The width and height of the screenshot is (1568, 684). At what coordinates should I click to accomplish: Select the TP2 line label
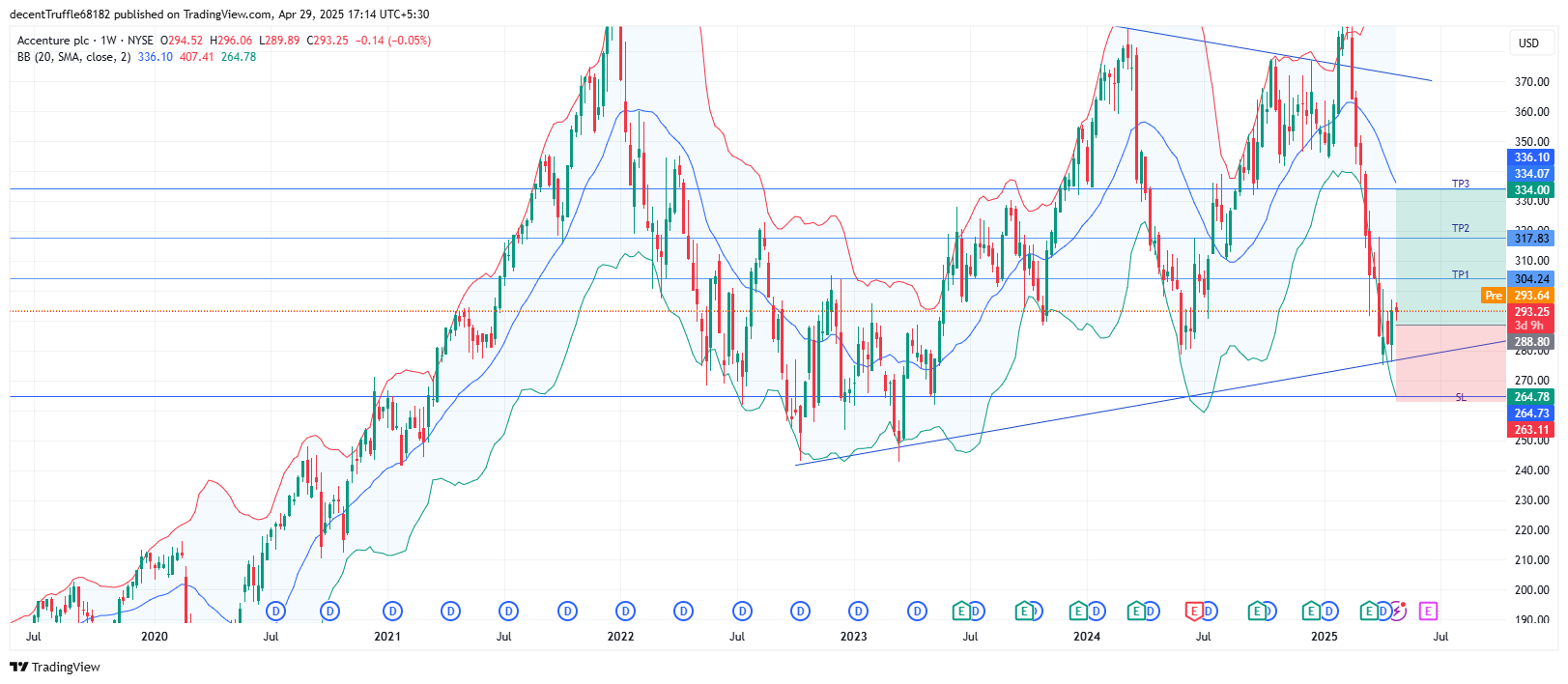1460,228
